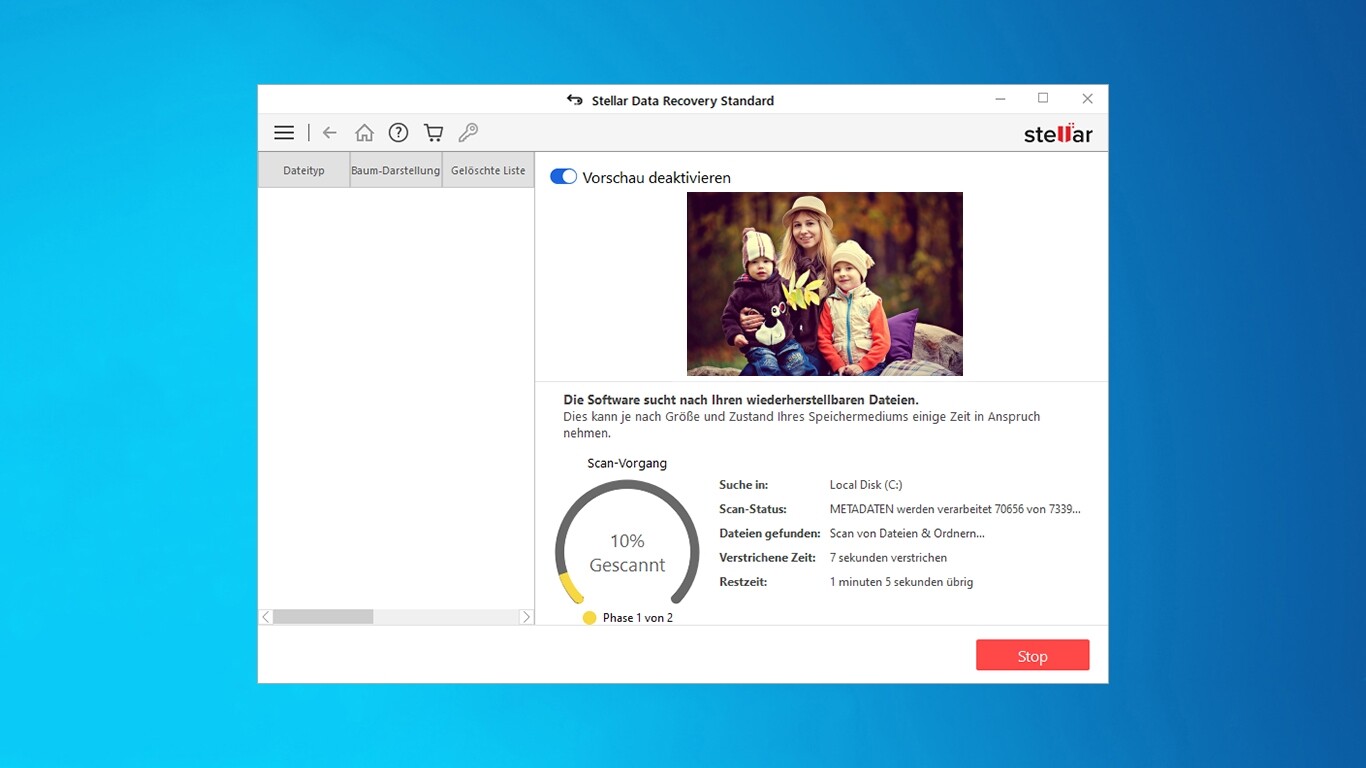1366x768 pixels.
Task: Click the family photo preview image
Action: 824,284
